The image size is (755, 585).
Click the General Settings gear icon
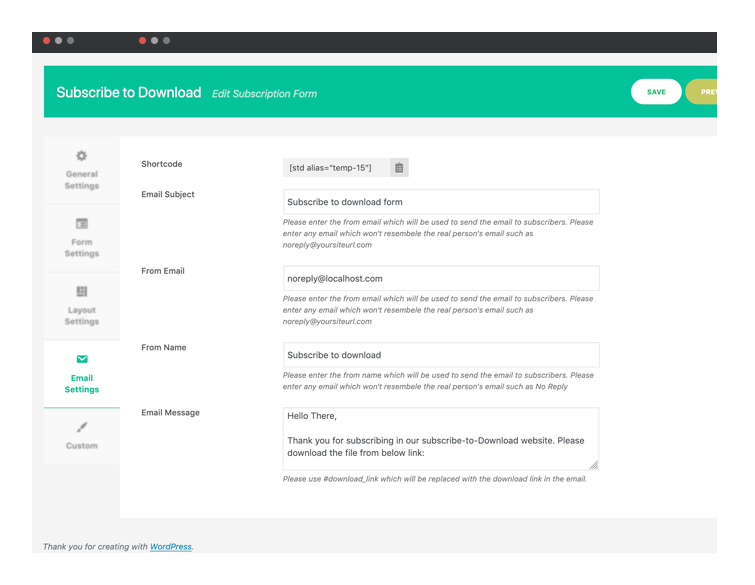click(82, 156)
